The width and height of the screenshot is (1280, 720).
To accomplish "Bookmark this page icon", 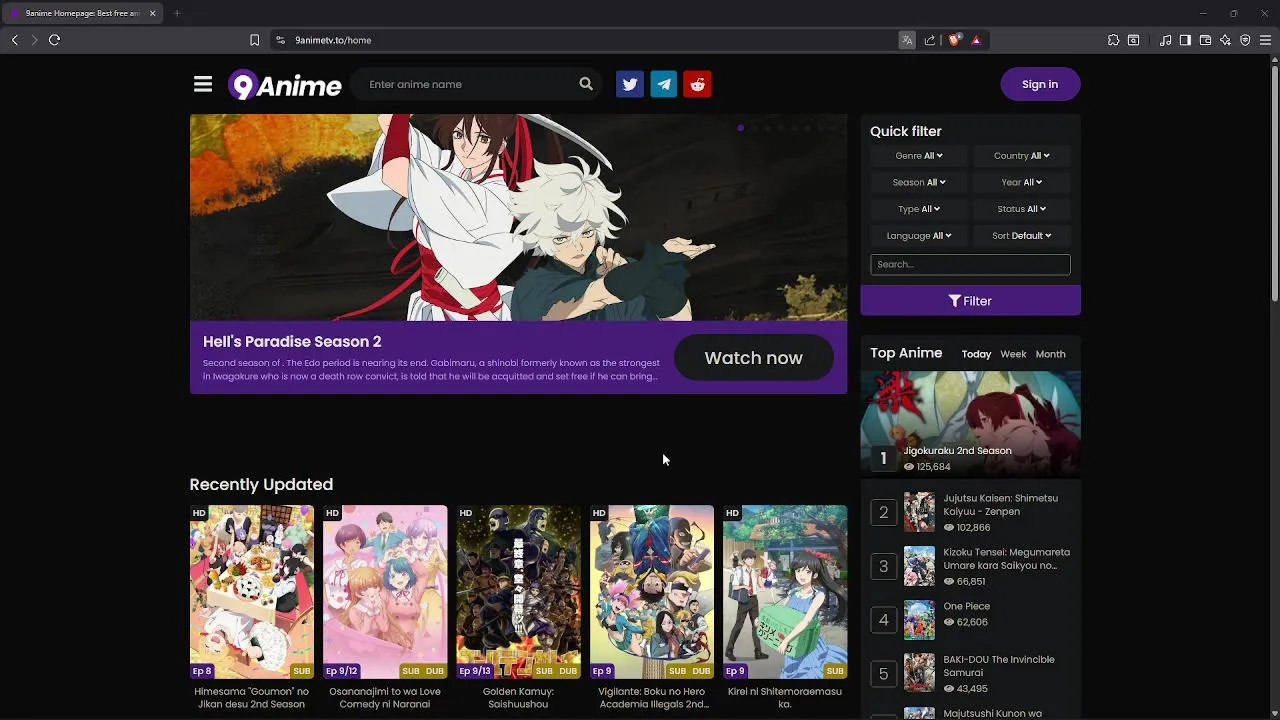I will [x=254, y=40].
